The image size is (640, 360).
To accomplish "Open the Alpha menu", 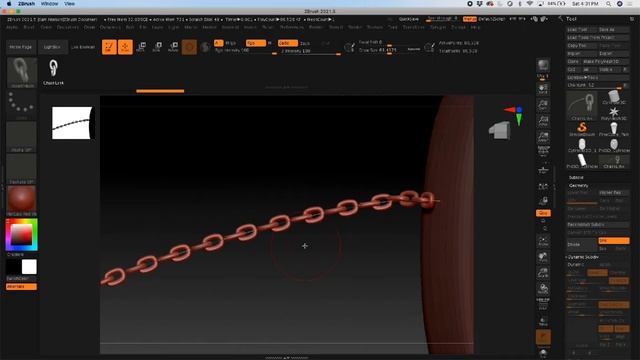I will tap(12, 27).
